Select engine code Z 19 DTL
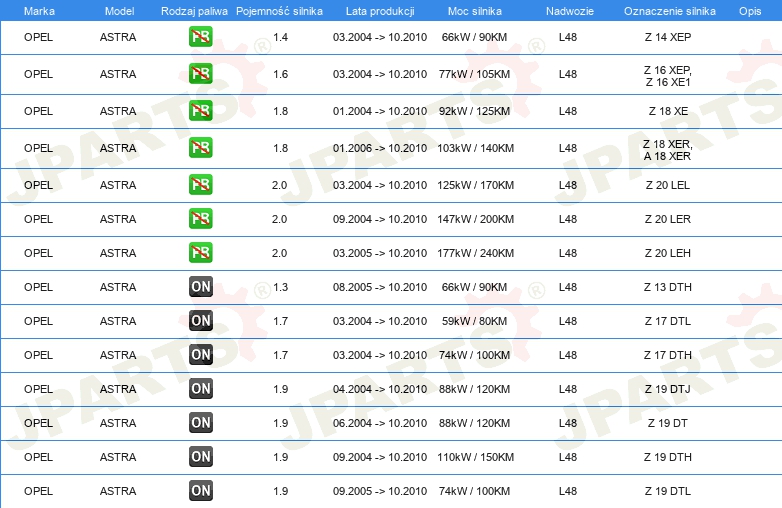 pos(668,491)
